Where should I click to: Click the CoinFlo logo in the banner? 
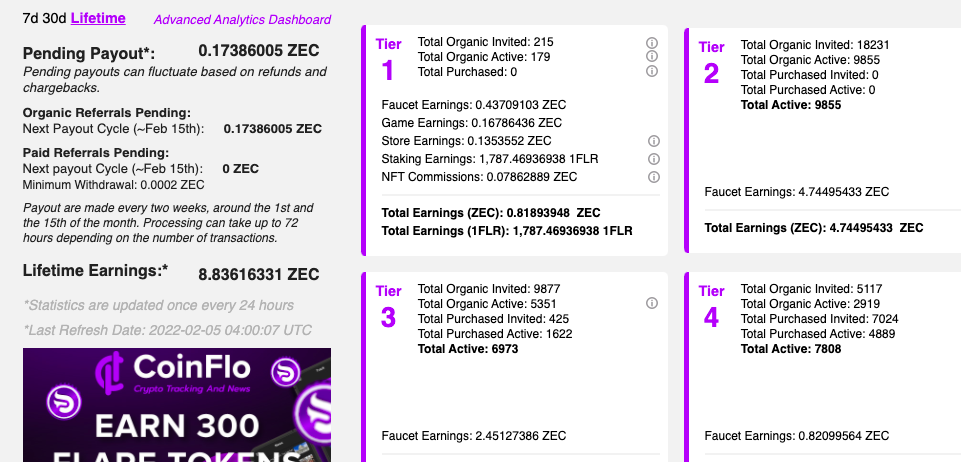(173, 372)
